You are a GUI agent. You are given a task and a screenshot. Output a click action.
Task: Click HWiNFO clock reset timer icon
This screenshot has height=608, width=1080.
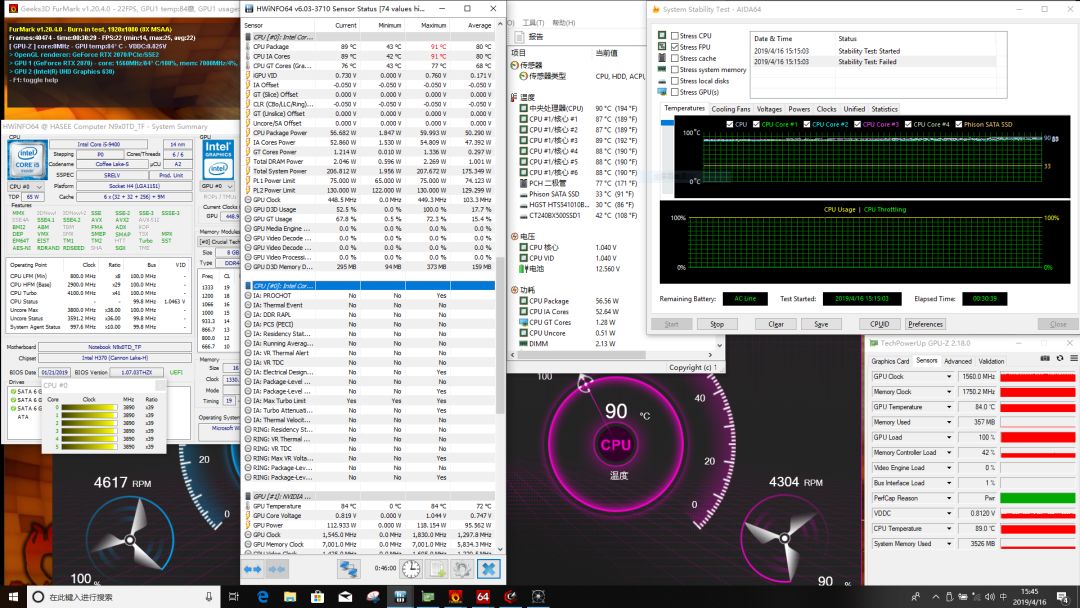(x=411, y=569)
